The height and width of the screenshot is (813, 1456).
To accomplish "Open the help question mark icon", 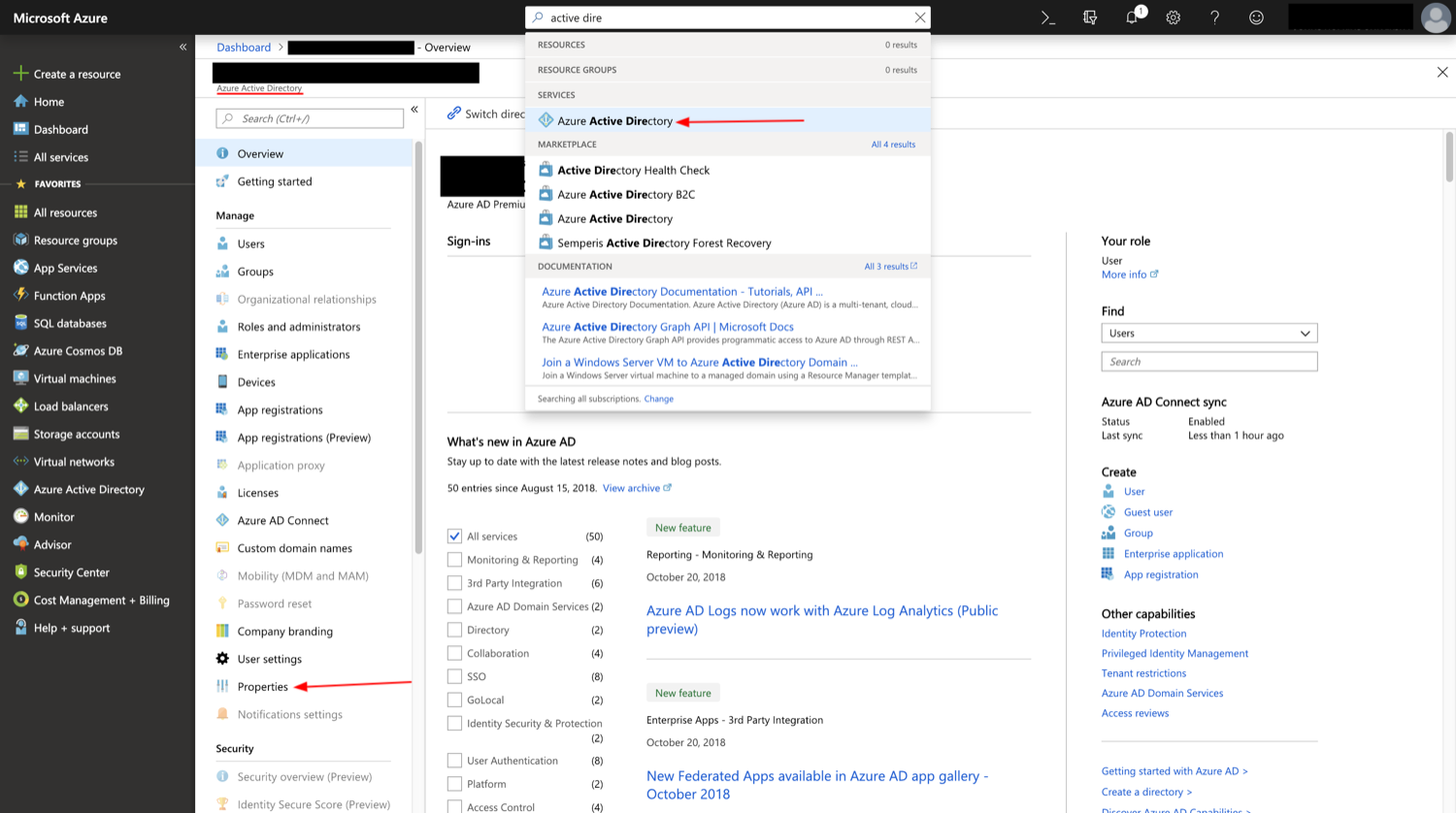I will (x=1214, y=17).
